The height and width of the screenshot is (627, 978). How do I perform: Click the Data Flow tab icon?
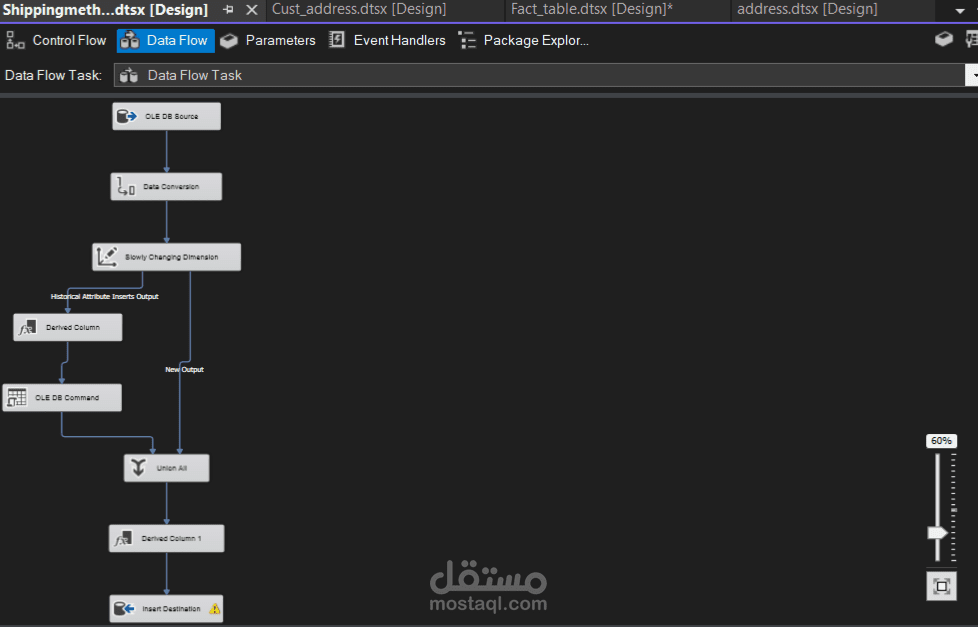[130, 41]
